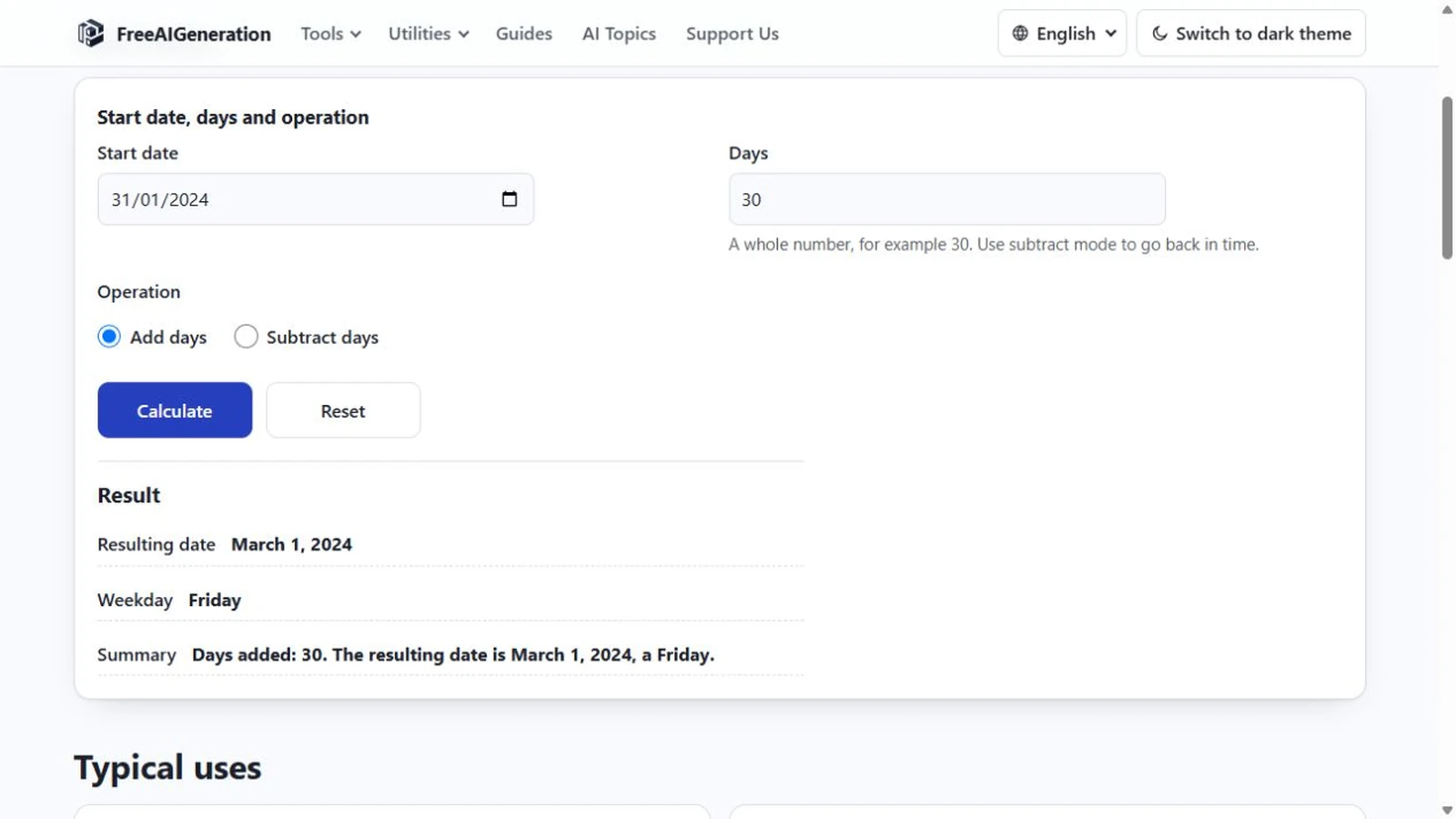Open the Support Us link
Image resolution: width=1456 pixels, height=819 pixels.
(x=733, y=34)
